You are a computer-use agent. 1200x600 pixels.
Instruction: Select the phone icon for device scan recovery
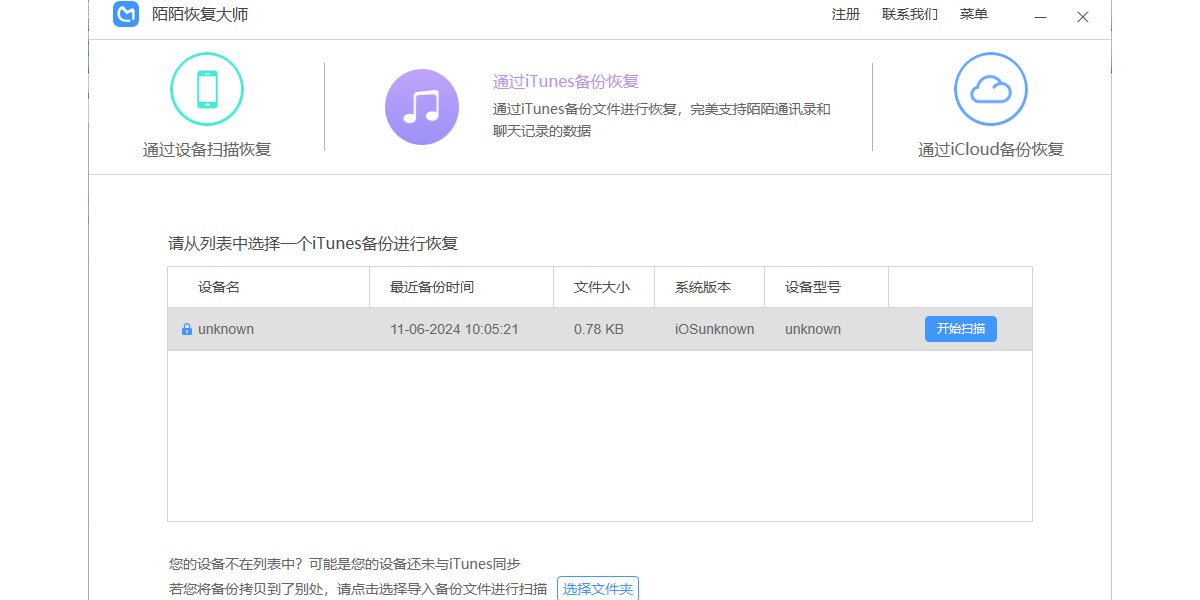click(207, 89)
